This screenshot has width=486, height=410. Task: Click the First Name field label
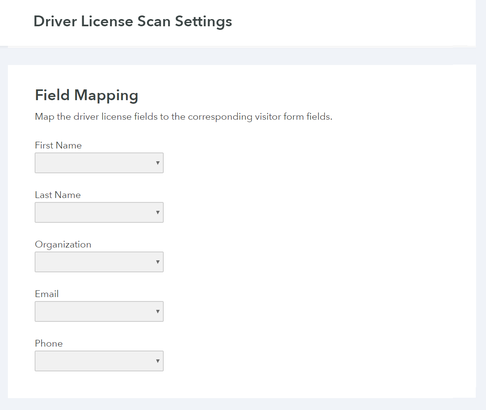point(58,145)
